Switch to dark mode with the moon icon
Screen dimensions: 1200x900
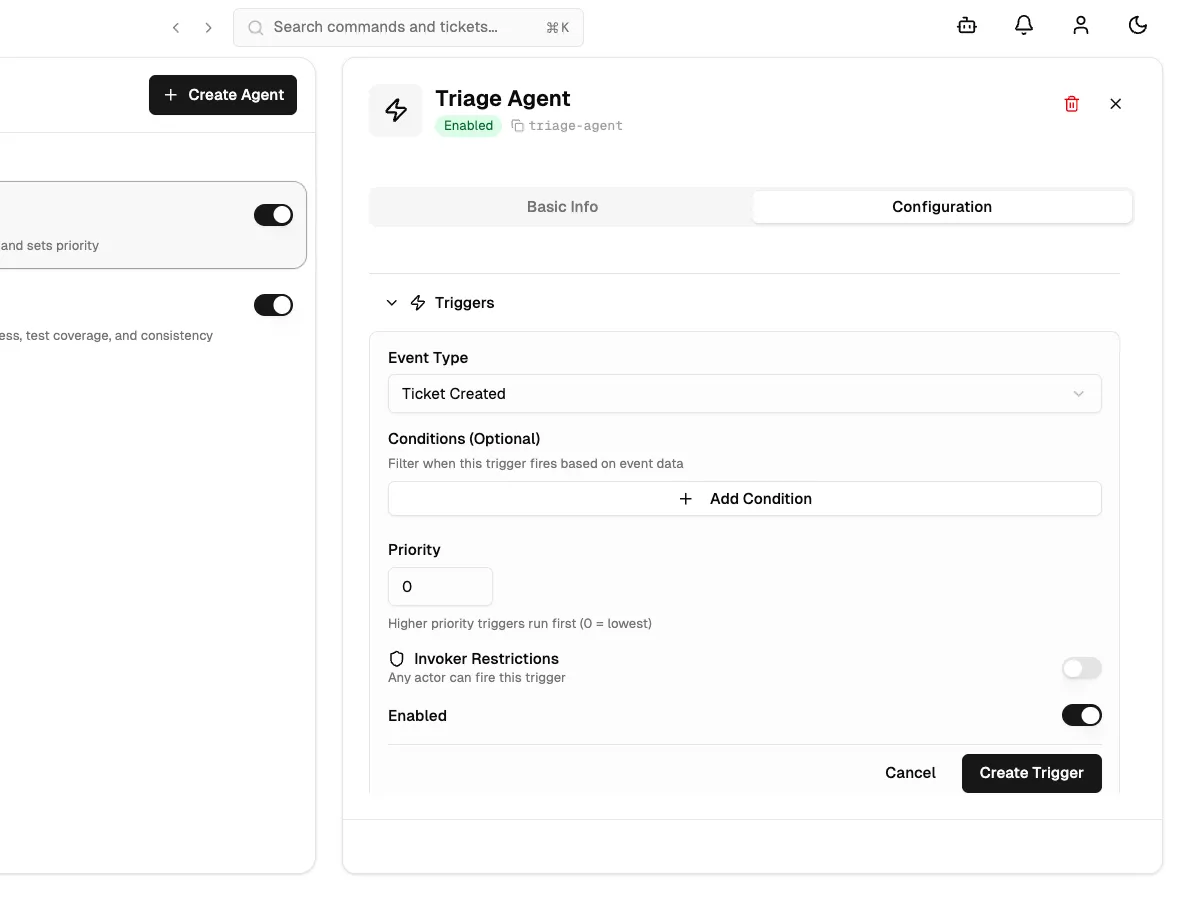(1138, 25)
